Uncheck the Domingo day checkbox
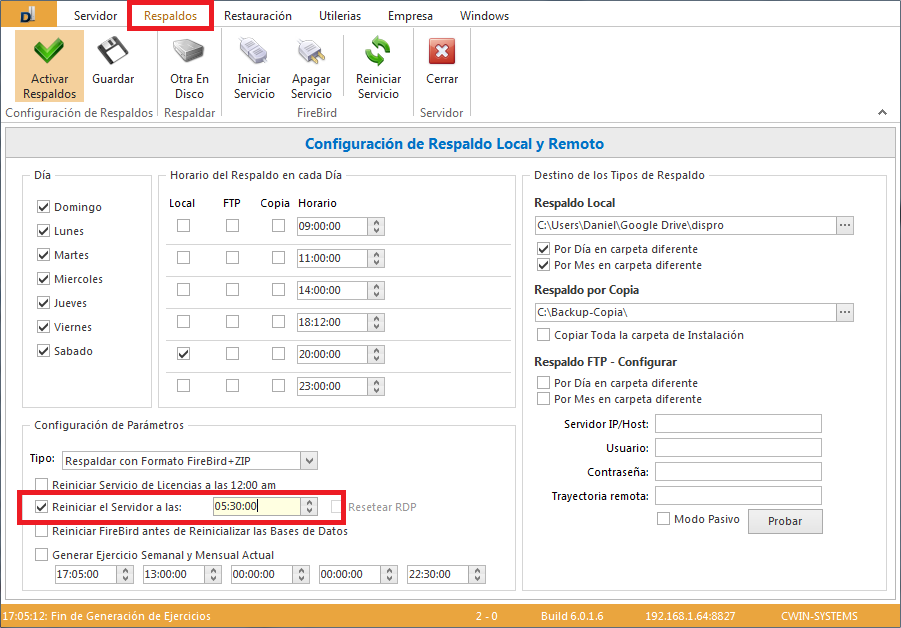 point(43,207)
